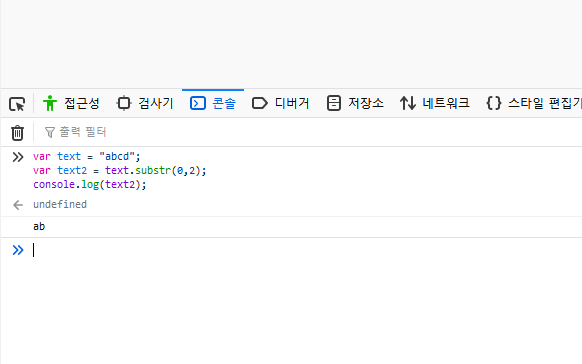Click the var text = "abcd" line
This screenshot has width=582, height=364.
(86, 156)
